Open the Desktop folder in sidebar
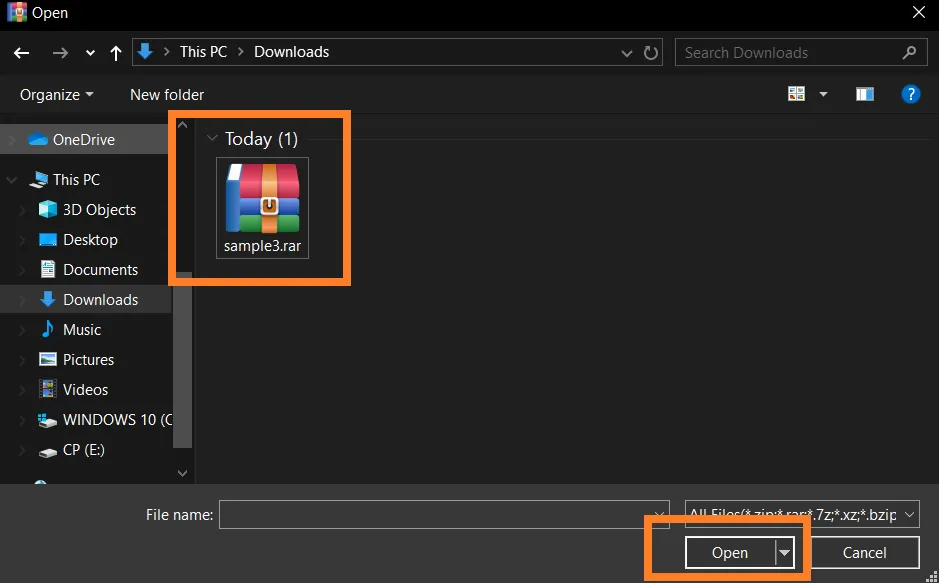Image resolution: width=939 pixels, height=583 pixels. (x=90, y=239)
